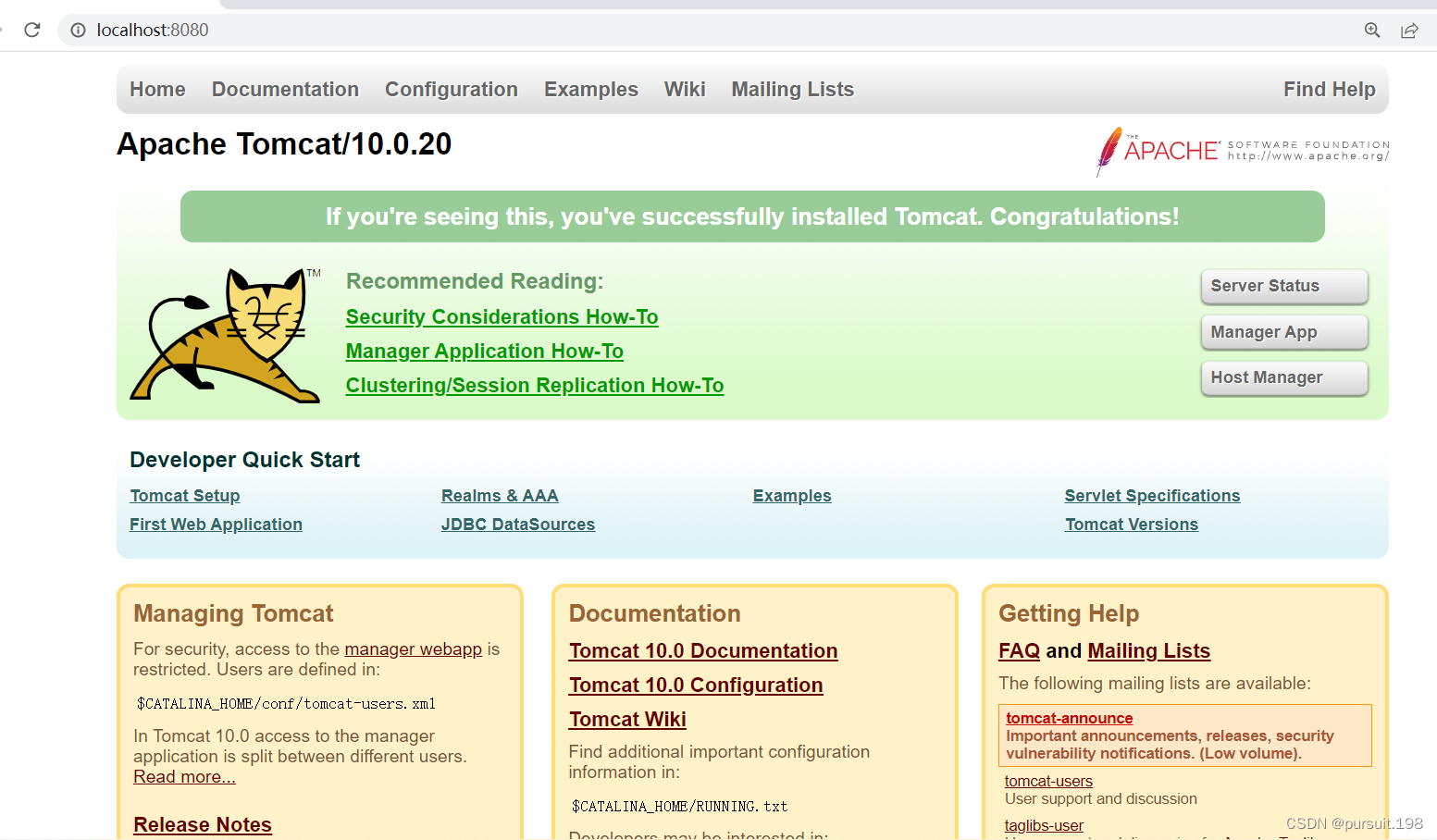Click Mailing Lists link under Getting Help
The height and width of the screenshot is (840, 1437).
pyautogui.click(x=1149, y=651)
